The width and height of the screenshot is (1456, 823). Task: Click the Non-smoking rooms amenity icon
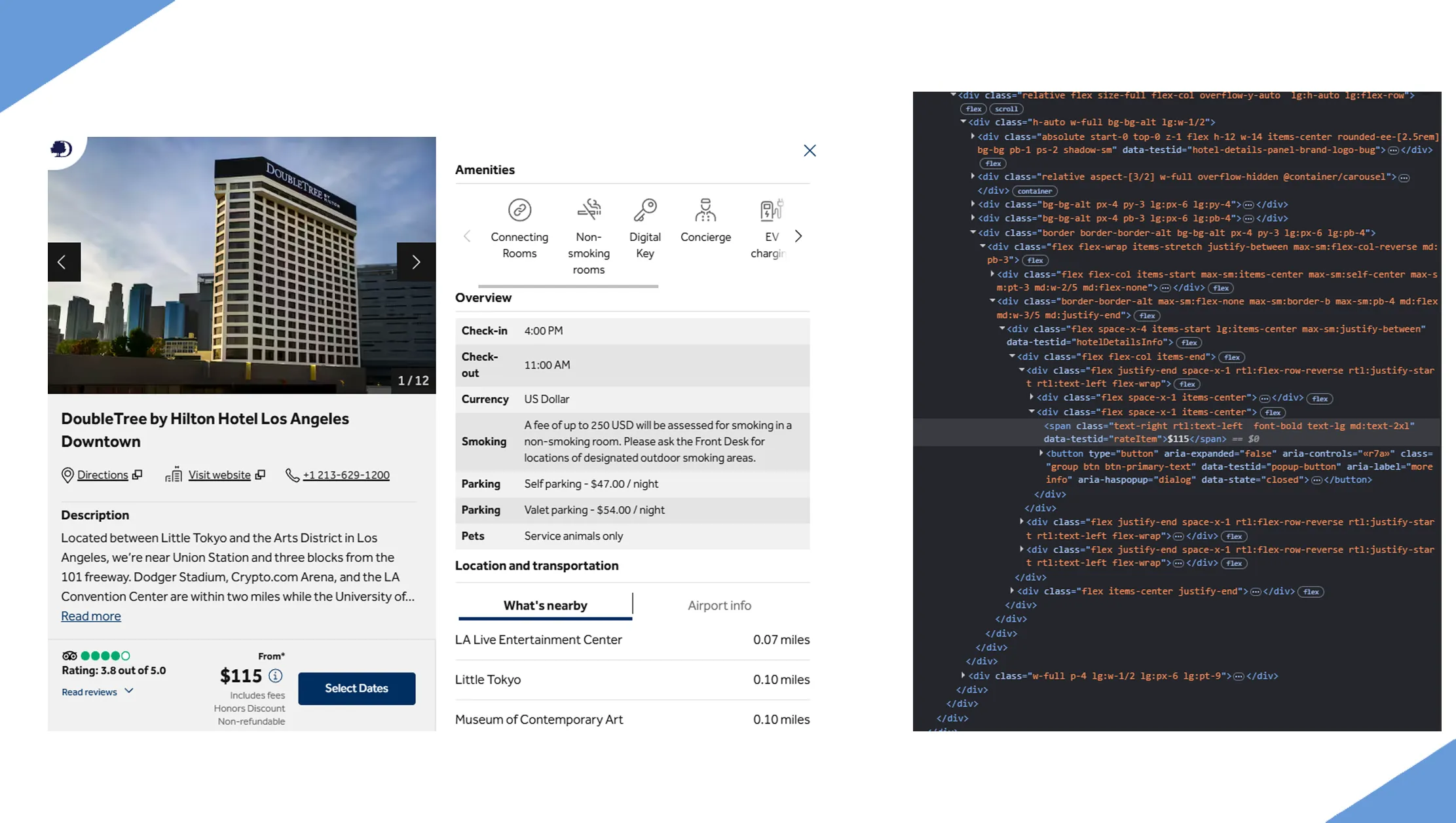tap(588, 210)
